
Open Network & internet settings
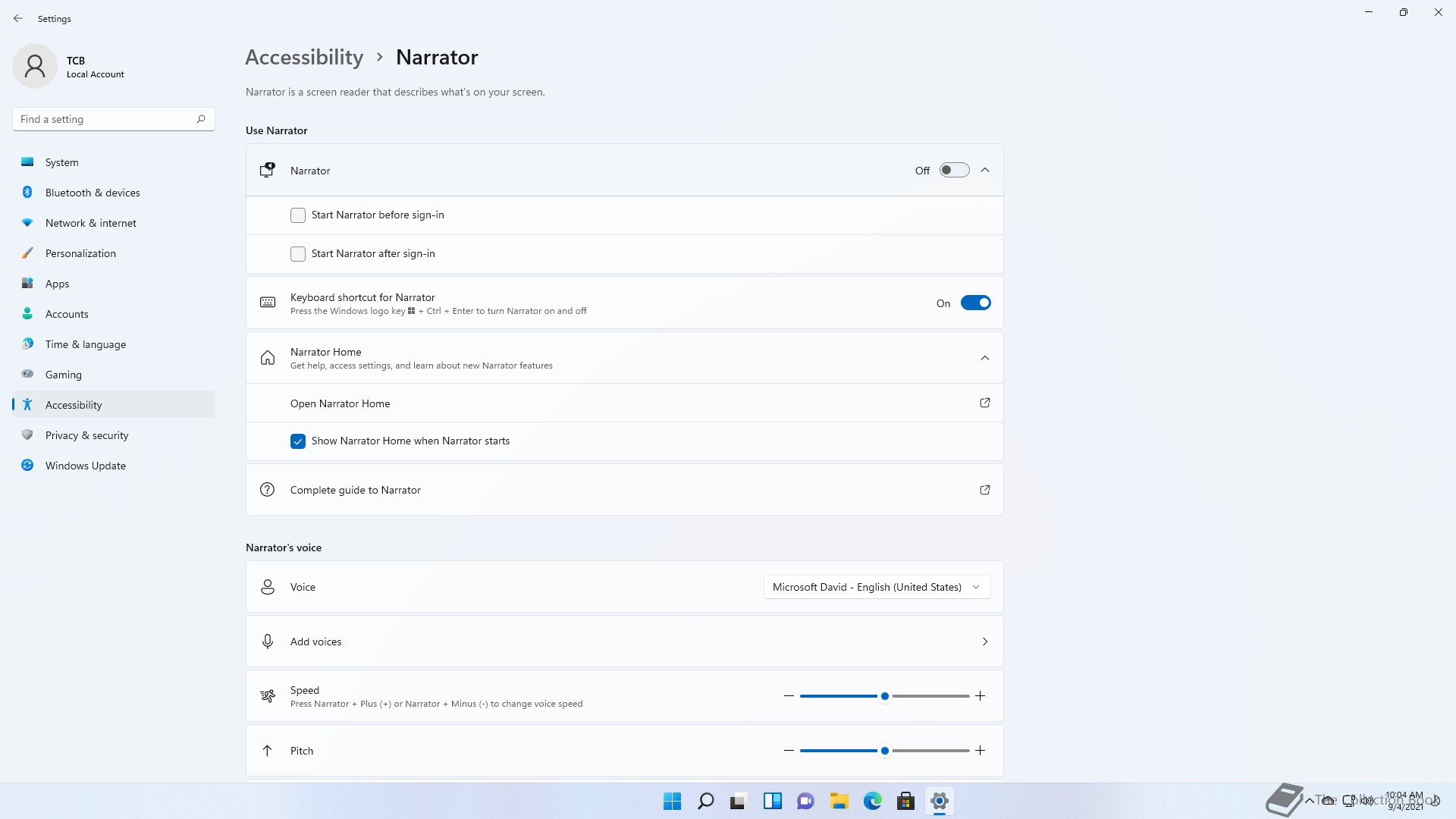click(114, 223)
